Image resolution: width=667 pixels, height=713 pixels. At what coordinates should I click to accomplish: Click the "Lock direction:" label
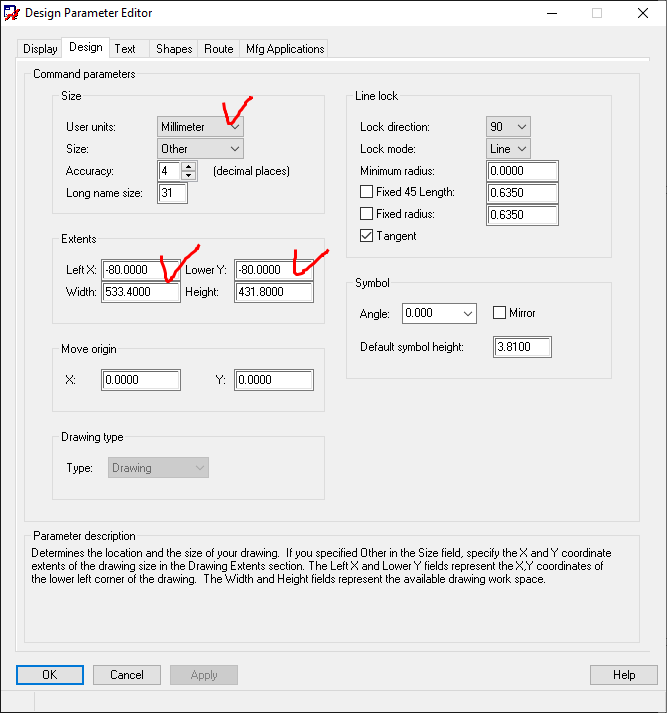(395, 127)
